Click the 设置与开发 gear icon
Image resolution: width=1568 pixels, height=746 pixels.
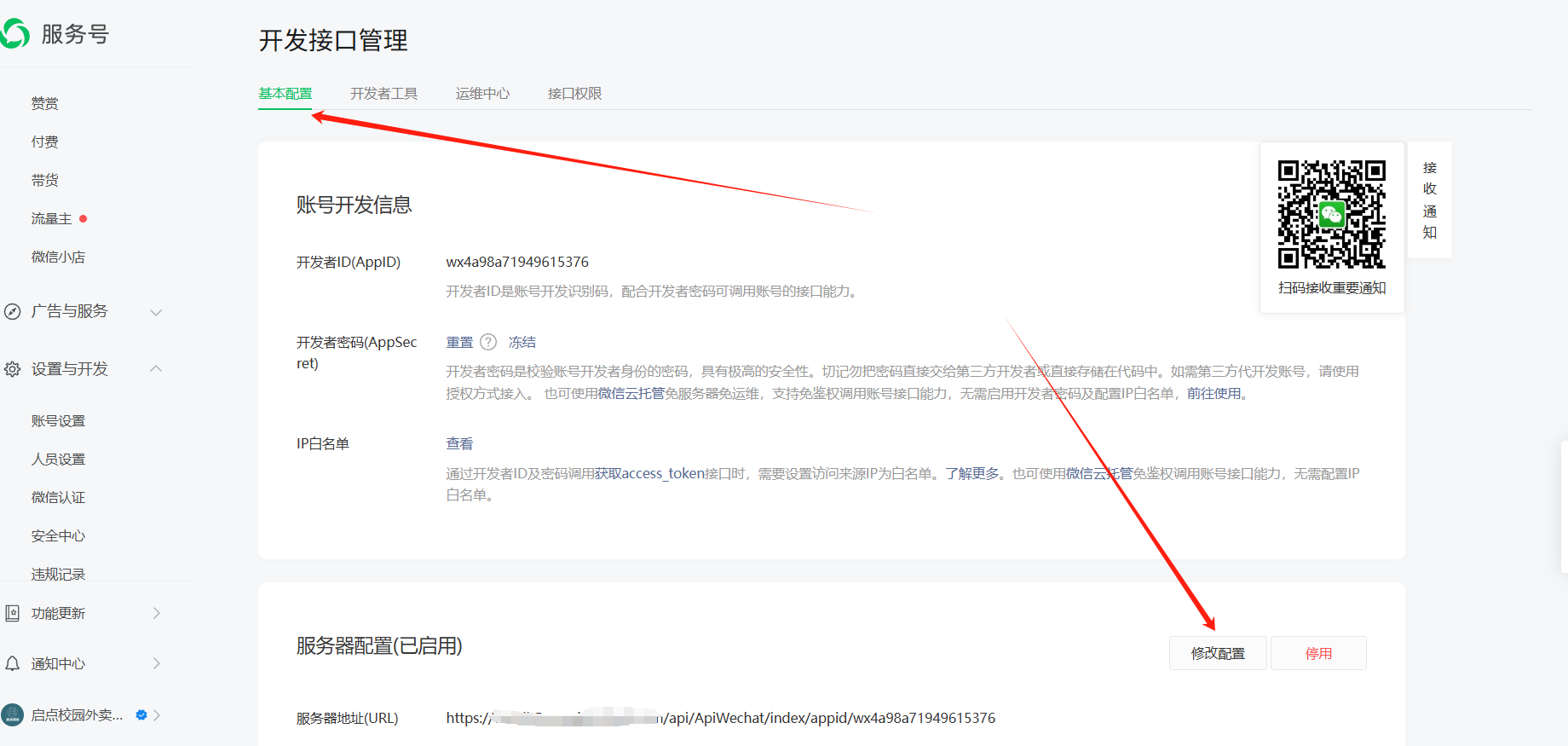pos(13,369)
